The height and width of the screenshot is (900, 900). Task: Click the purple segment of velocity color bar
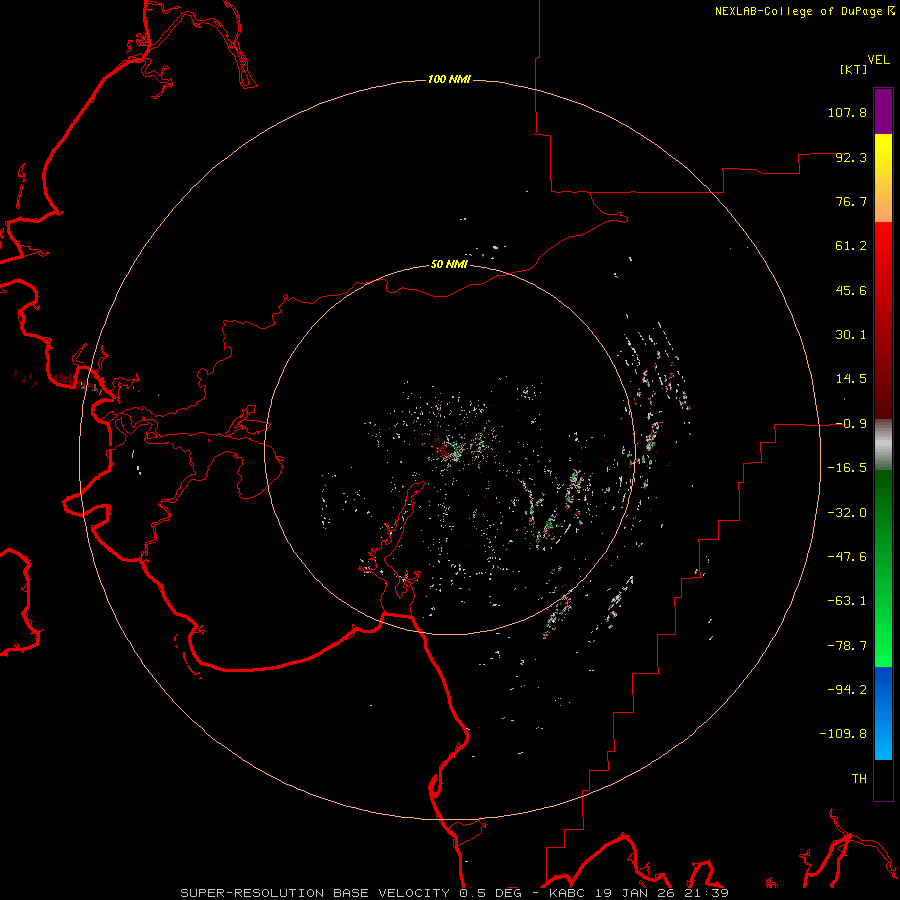coord(883,112)
